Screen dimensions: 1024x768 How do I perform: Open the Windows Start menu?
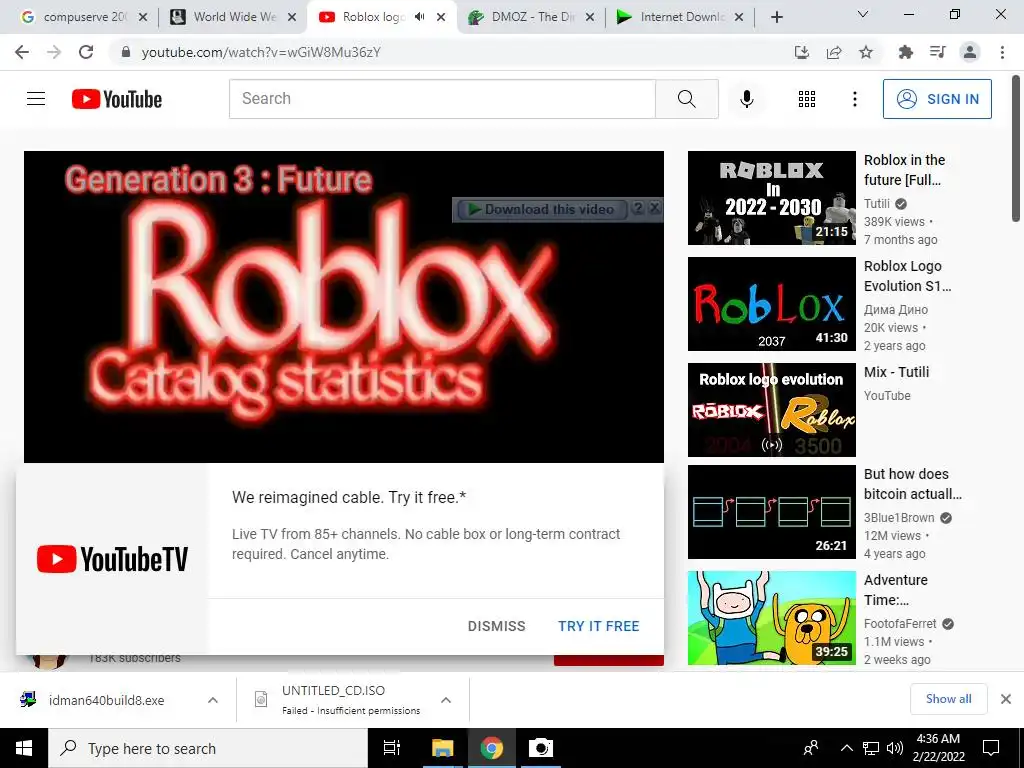[24, 748]
